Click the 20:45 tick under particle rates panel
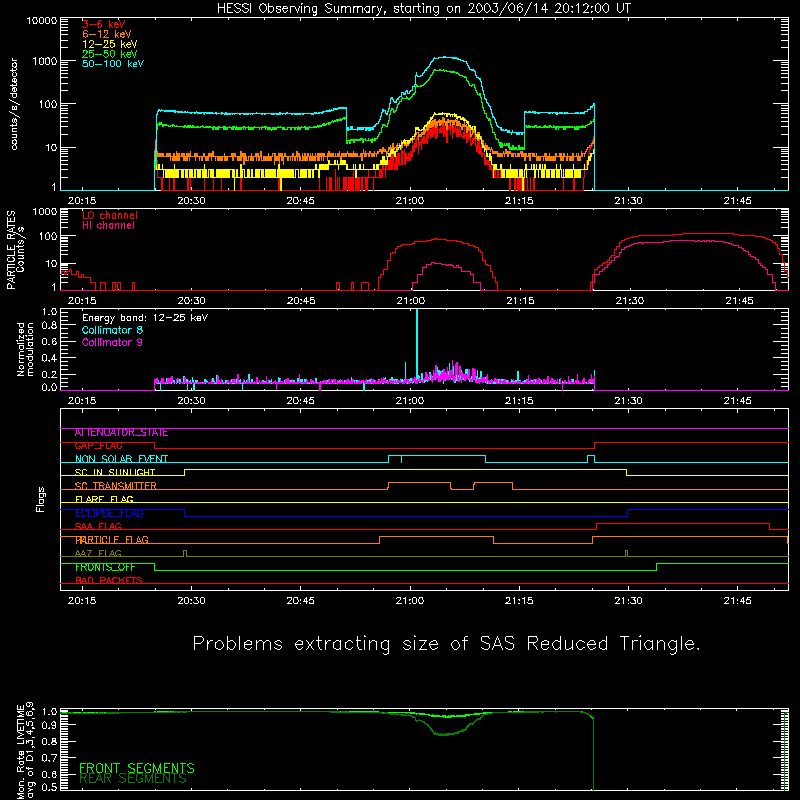Viewport: 800px width, 800px height. click(301, 301)
